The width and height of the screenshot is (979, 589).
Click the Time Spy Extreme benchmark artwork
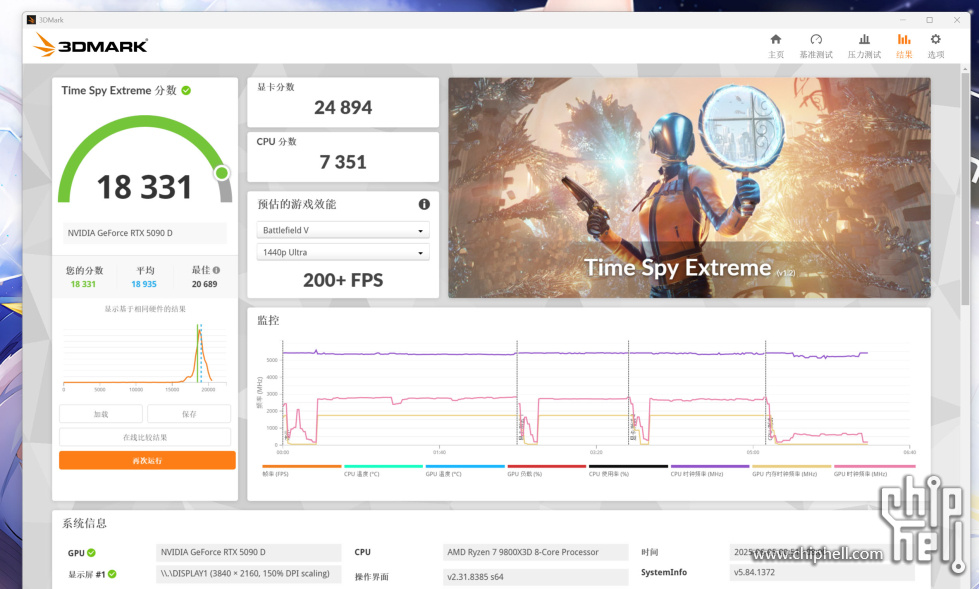[x=689, y=187]
